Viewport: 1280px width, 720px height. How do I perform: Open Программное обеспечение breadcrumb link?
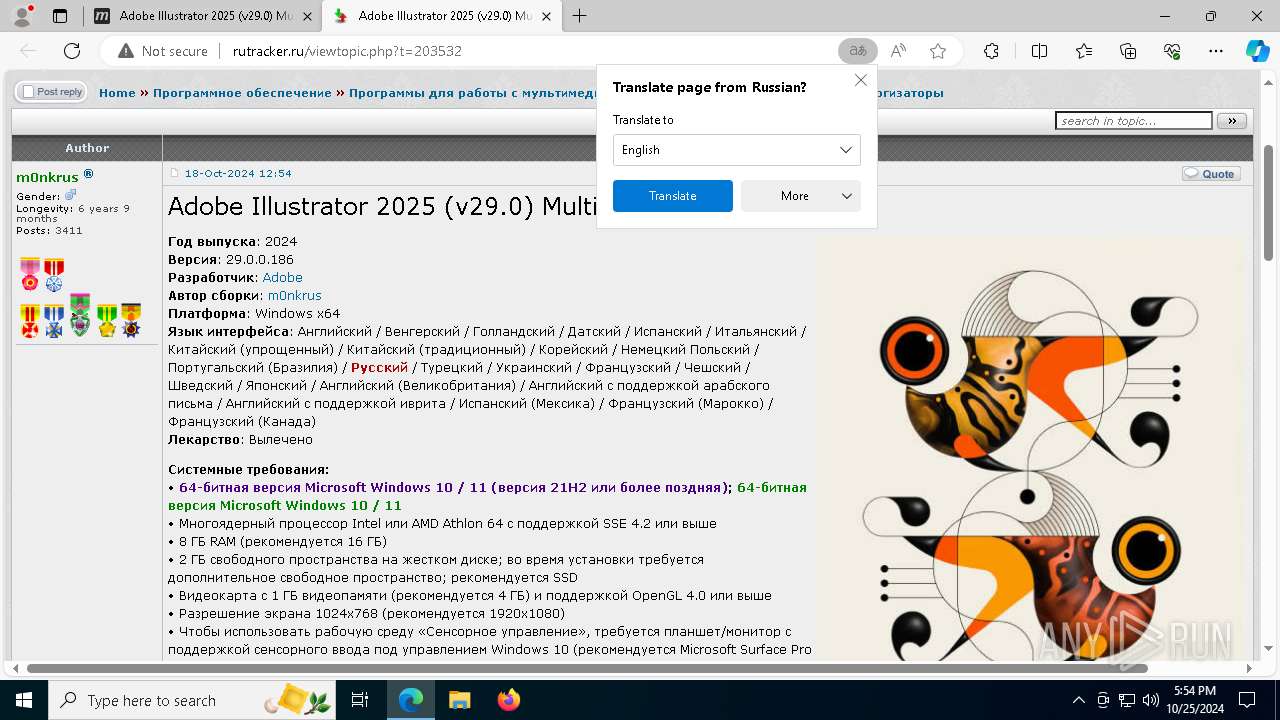[x=242, y=93]
